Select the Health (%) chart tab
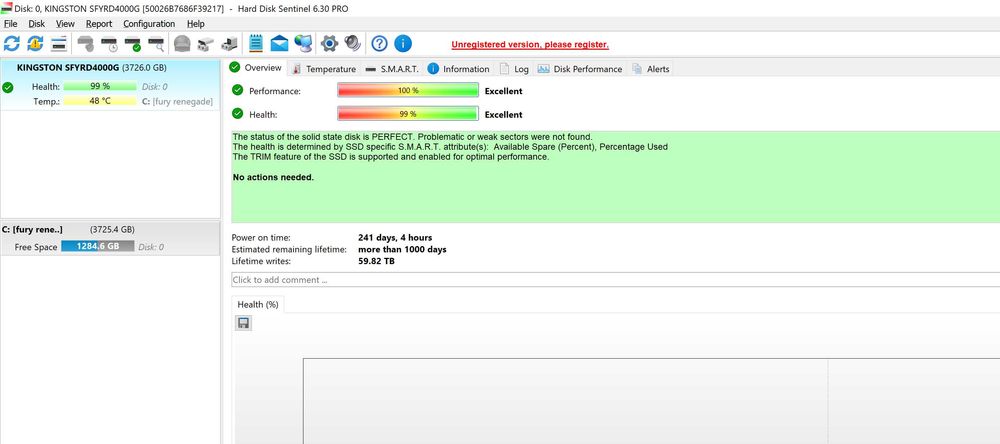The width and height of the screenshot is (1000, 444). (x=258, y=304)
